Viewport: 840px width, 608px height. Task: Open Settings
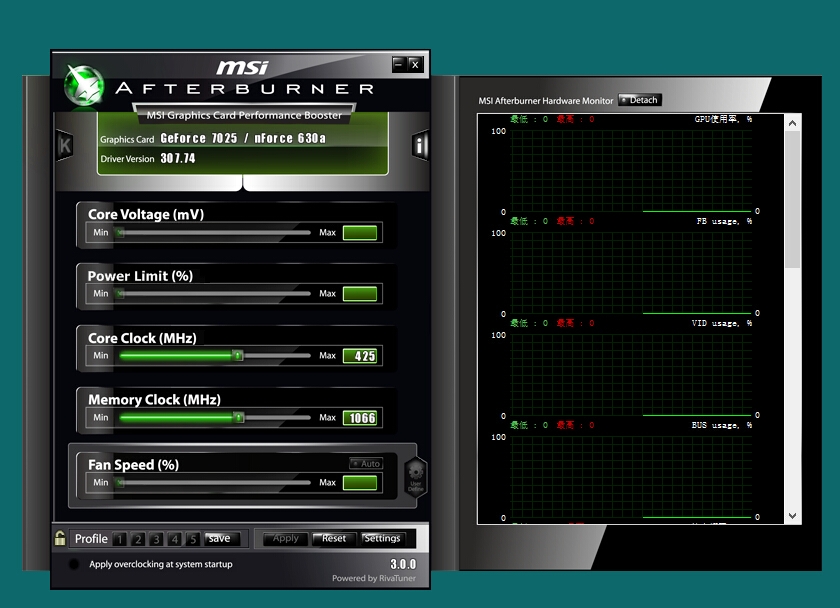tap(382, 538)
